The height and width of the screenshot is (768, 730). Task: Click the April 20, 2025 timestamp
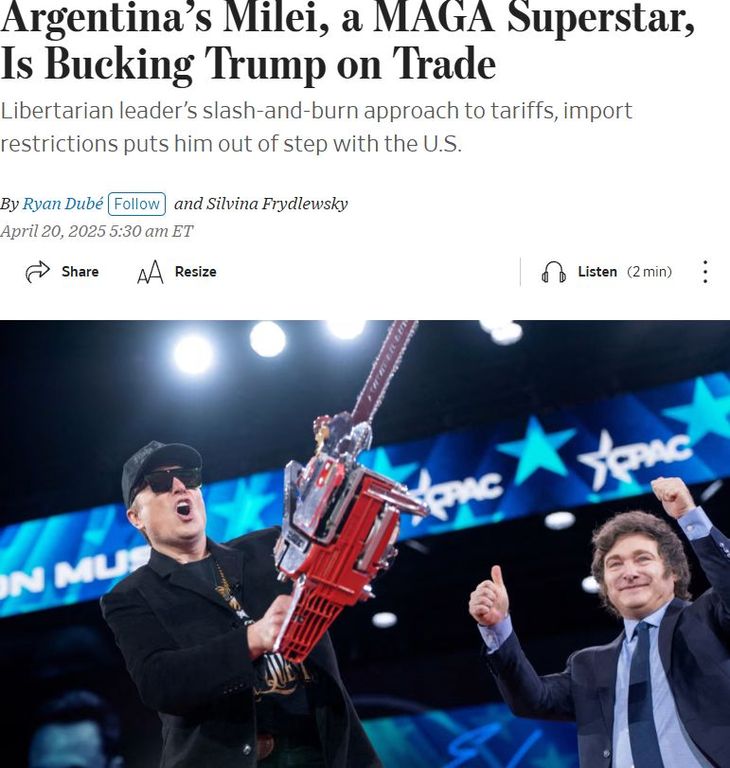tap(97, 231)
